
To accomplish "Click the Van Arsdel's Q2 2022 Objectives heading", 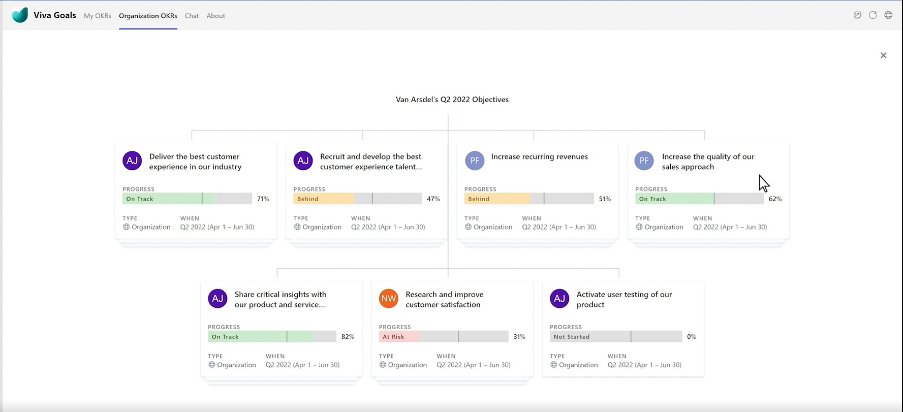I will click(452, 99).
